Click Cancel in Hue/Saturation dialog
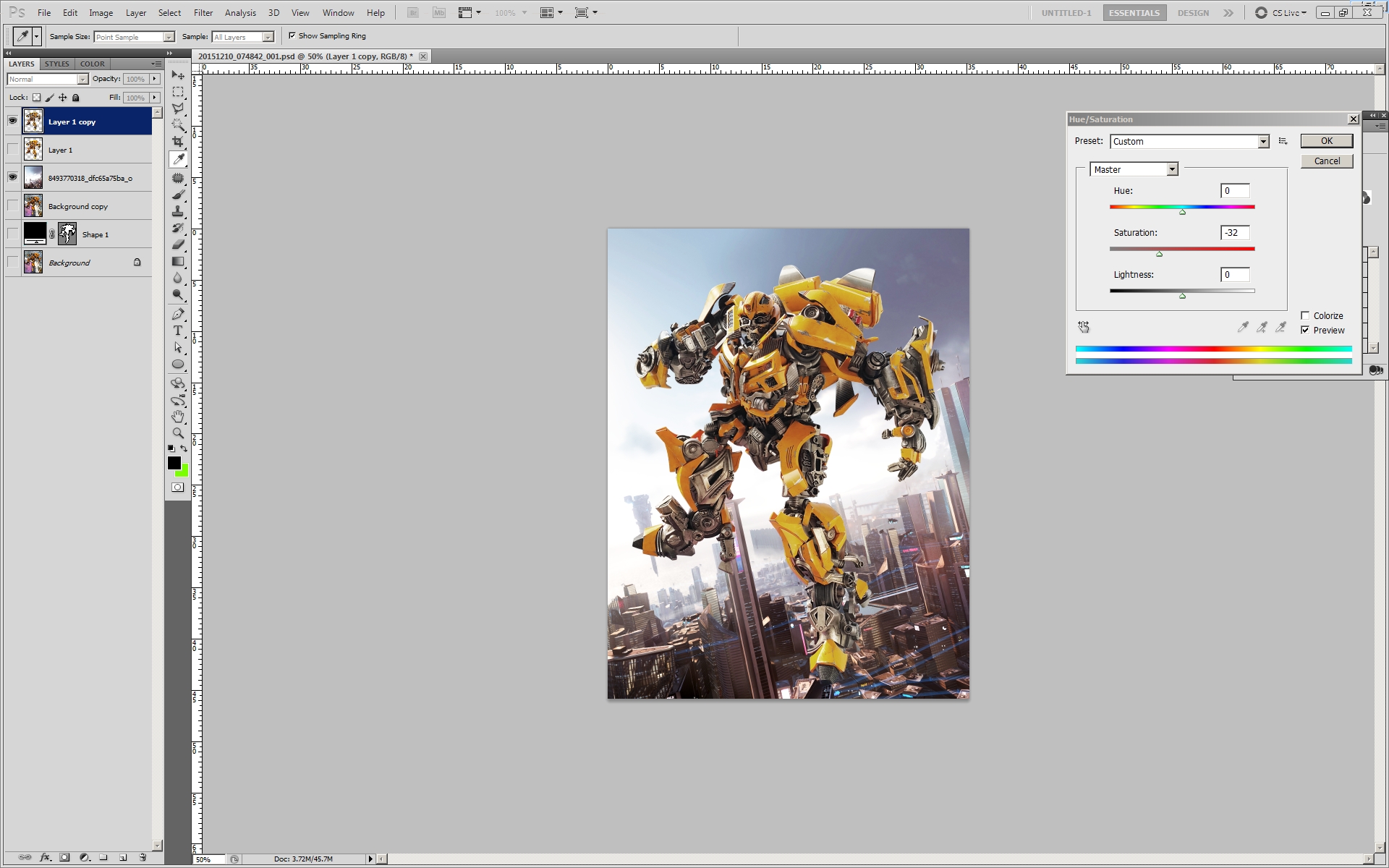The width and height of the screenshot is (1389, 868). (x=1327, y=161)
